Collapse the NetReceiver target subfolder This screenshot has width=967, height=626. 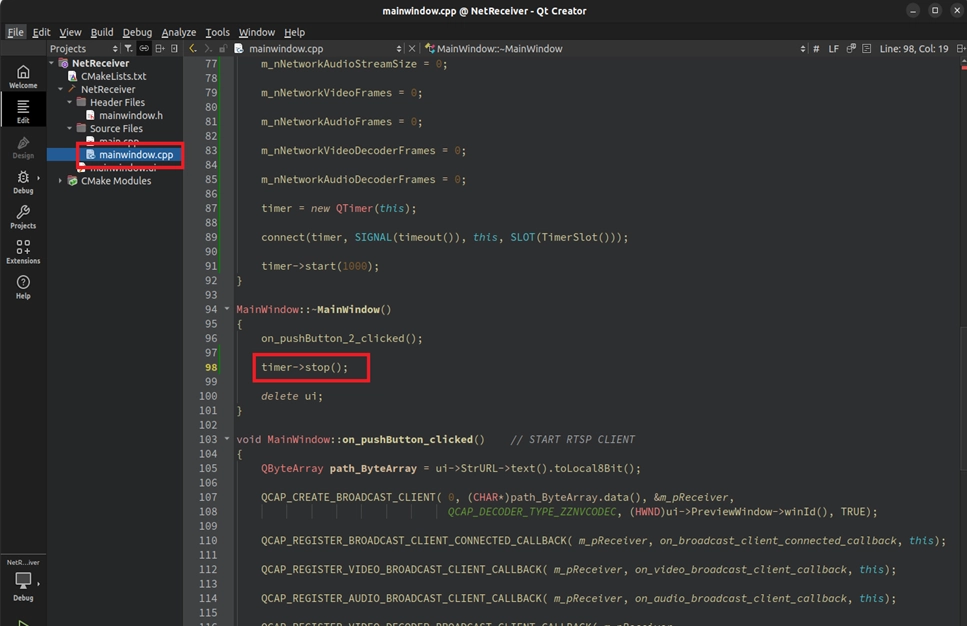60,89
